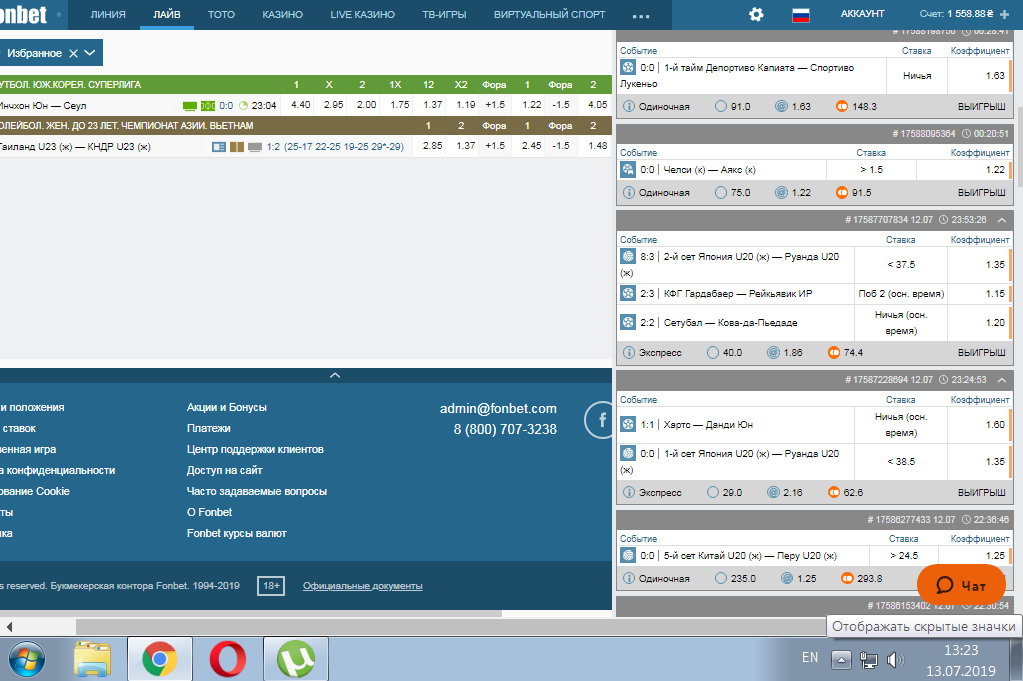
Task: Open the LIVE КАЗИНО section
Action: coord(362,15)
